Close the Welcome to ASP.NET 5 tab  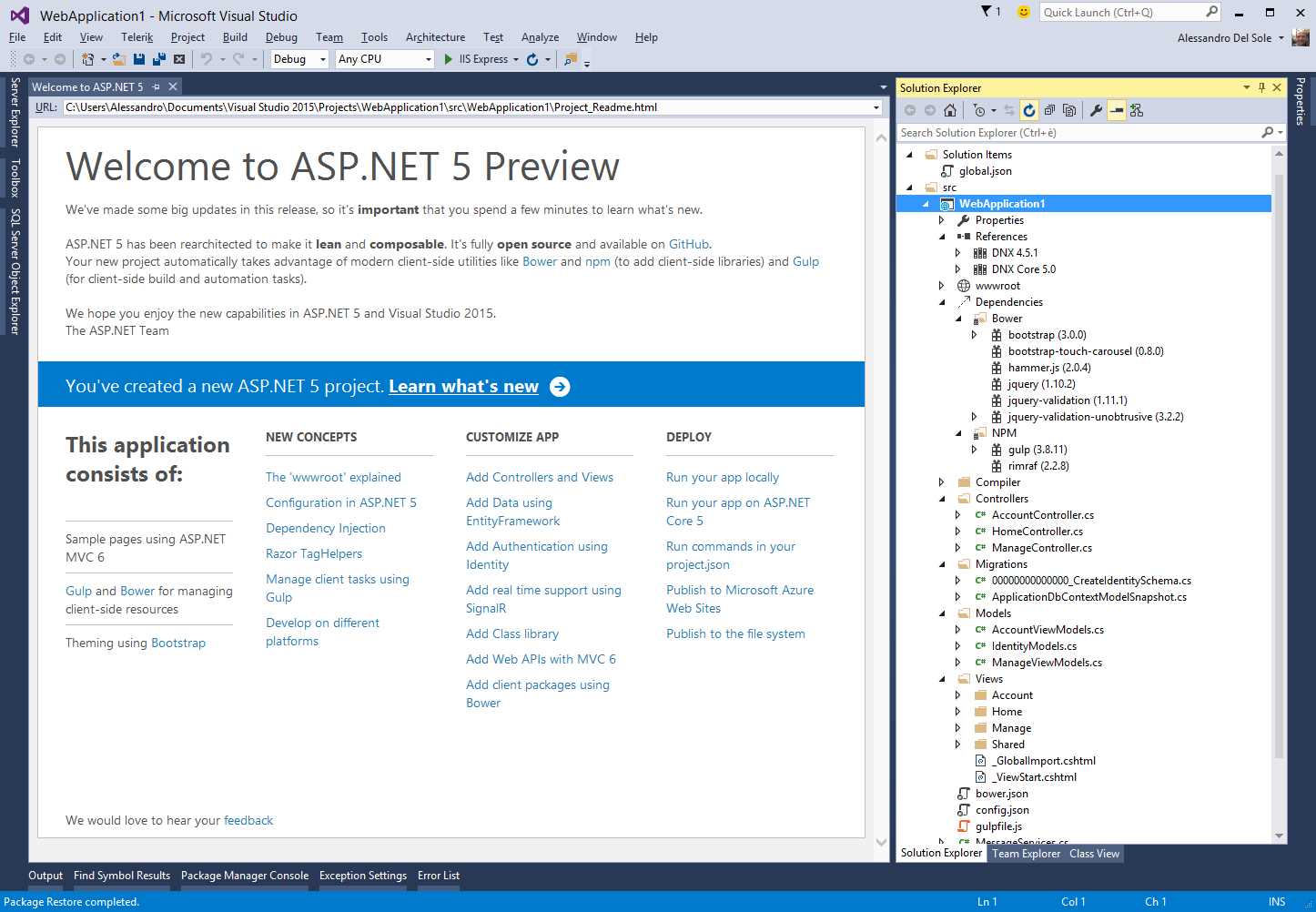pos(172,86)
